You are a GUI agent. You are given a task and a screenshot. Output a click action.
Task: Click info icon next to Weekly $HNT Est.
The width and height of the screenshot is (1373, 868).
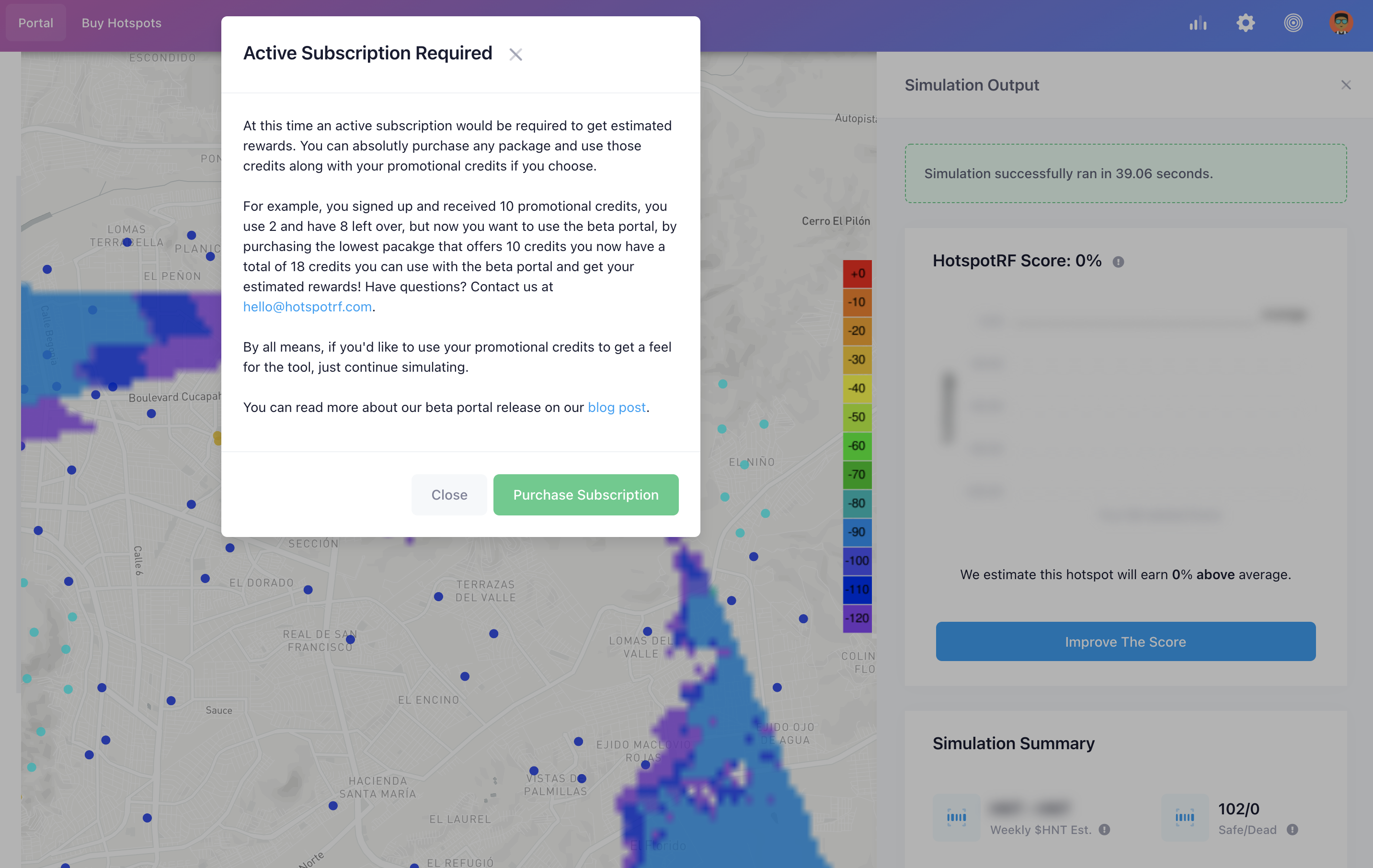1104,830
